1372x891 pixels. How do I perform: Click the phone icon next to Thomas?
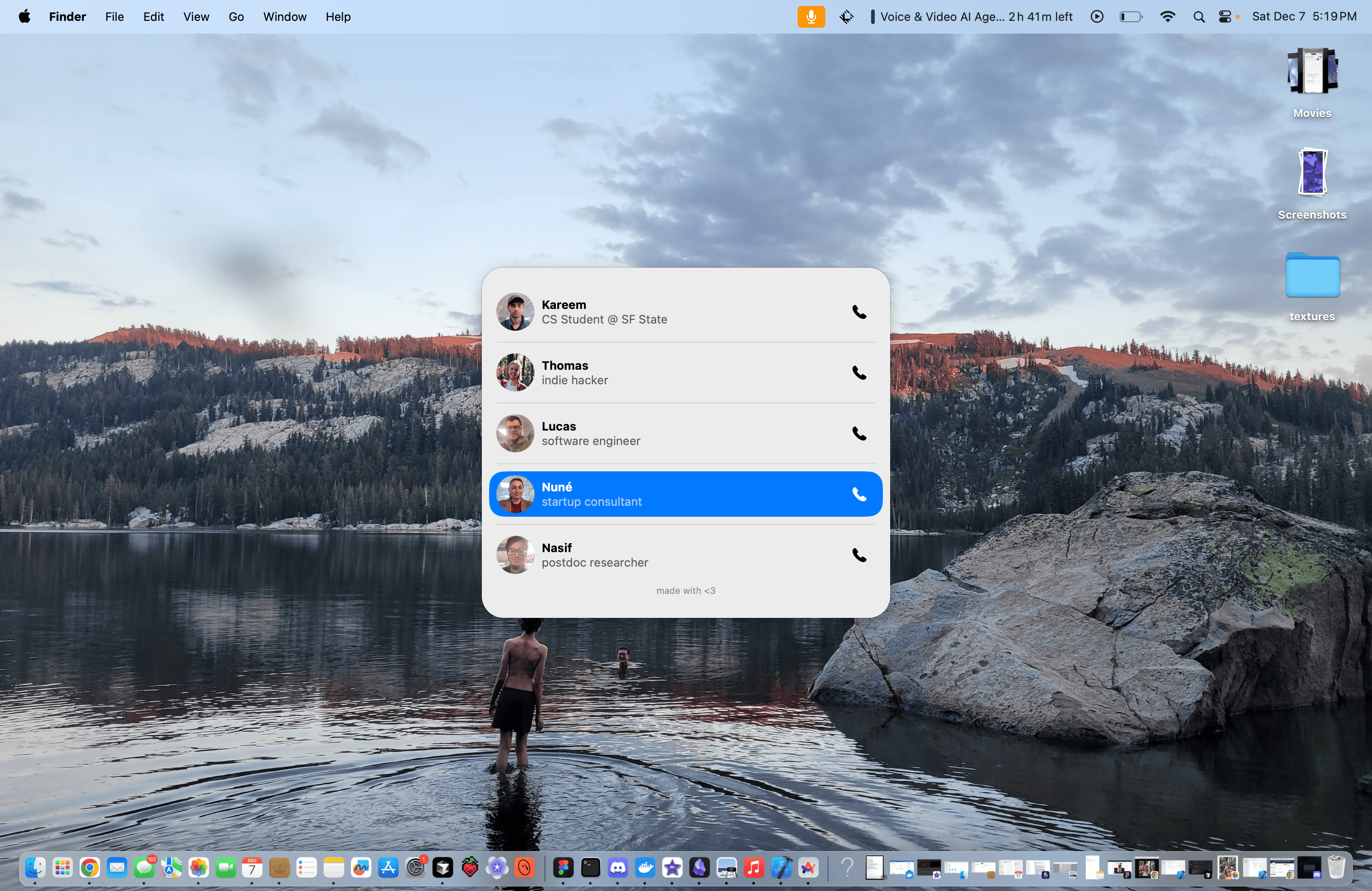point(859,373)
